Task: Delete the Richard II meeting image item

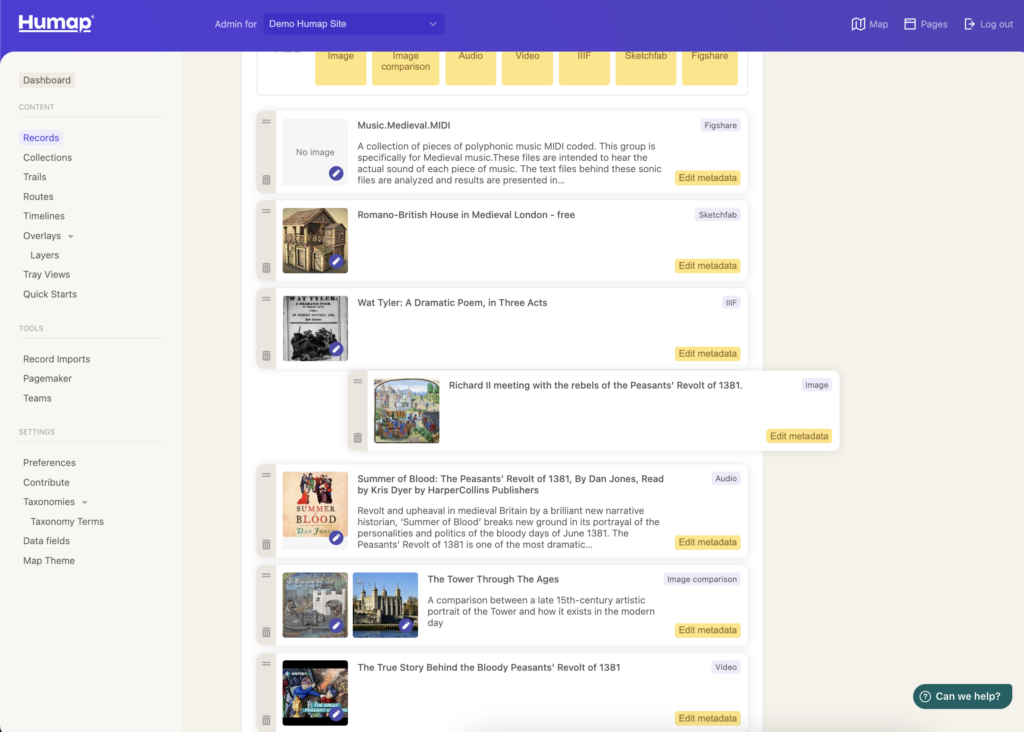Action: 357,438
